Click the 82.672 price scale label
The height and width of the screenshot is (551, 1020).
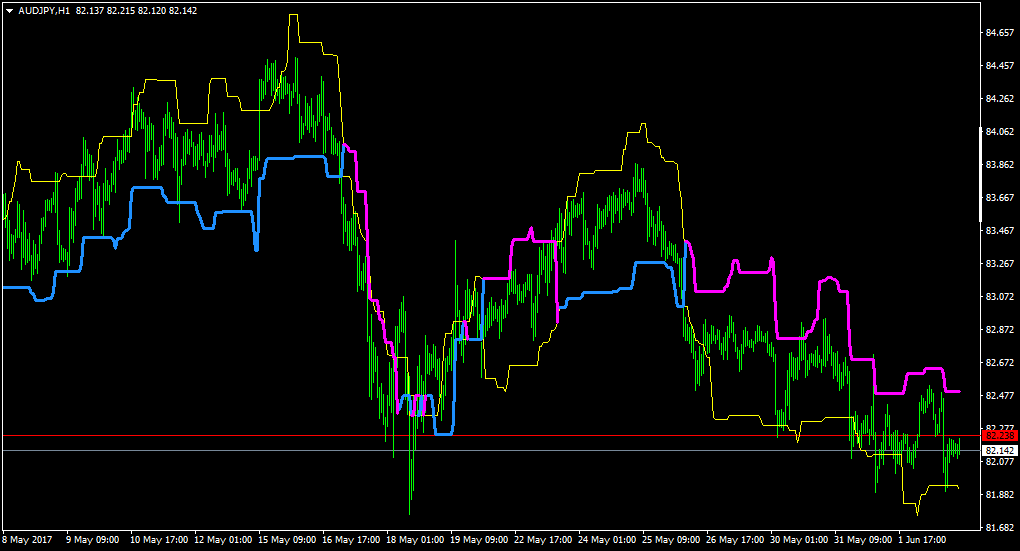pyautogui.click(x=1000, y=362)
